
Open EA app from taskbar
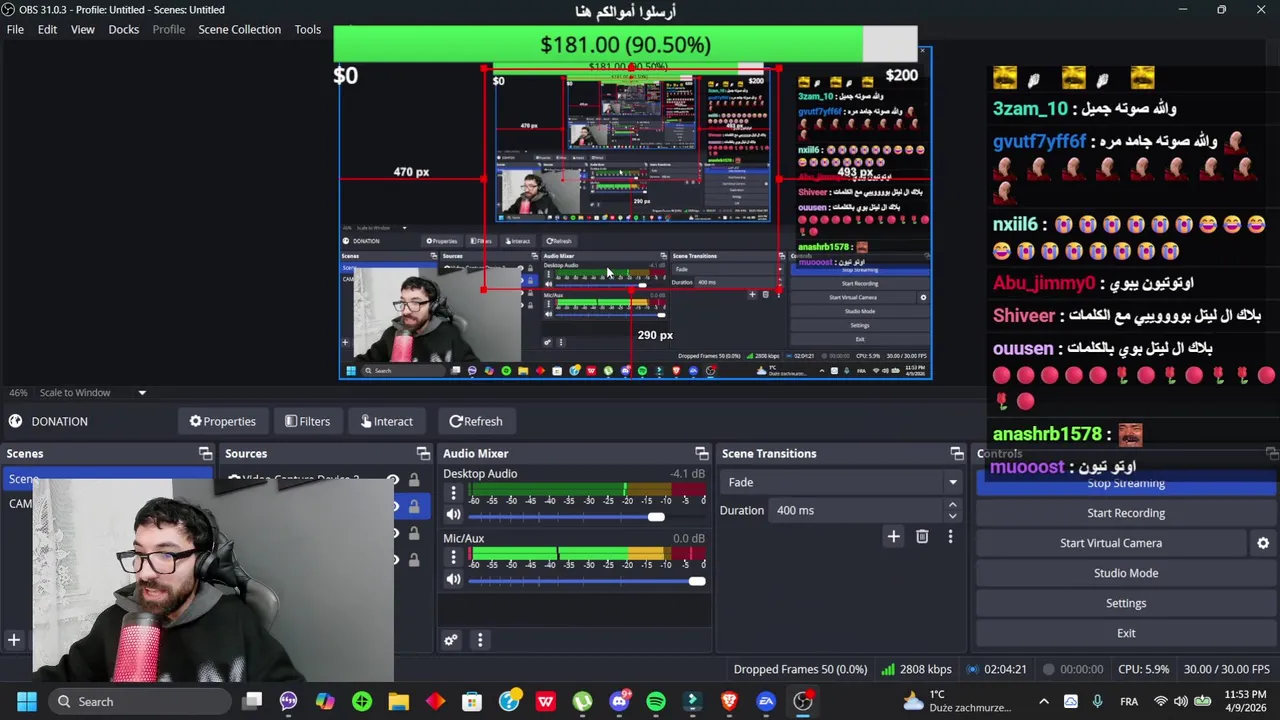point(766,701)
